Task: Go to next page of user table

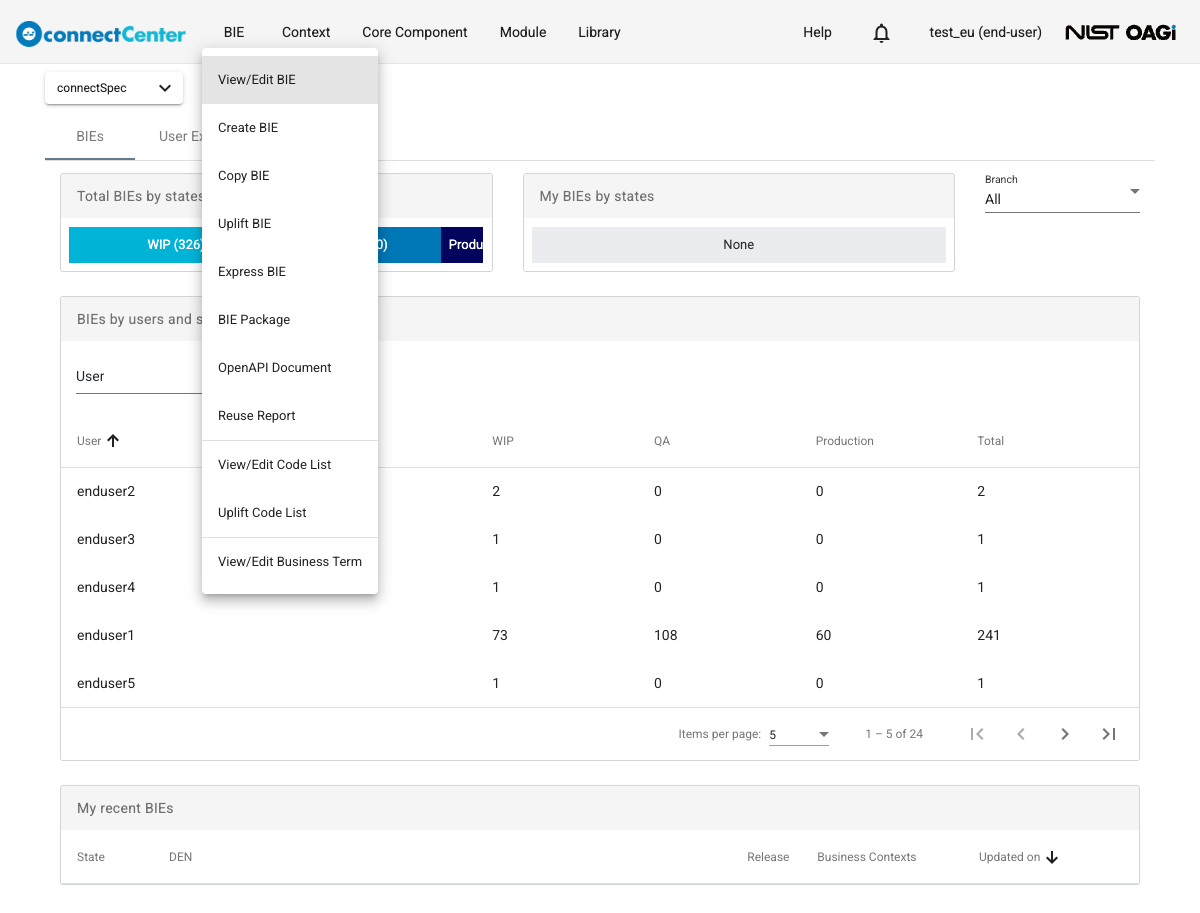Action: click(1065, 734)
